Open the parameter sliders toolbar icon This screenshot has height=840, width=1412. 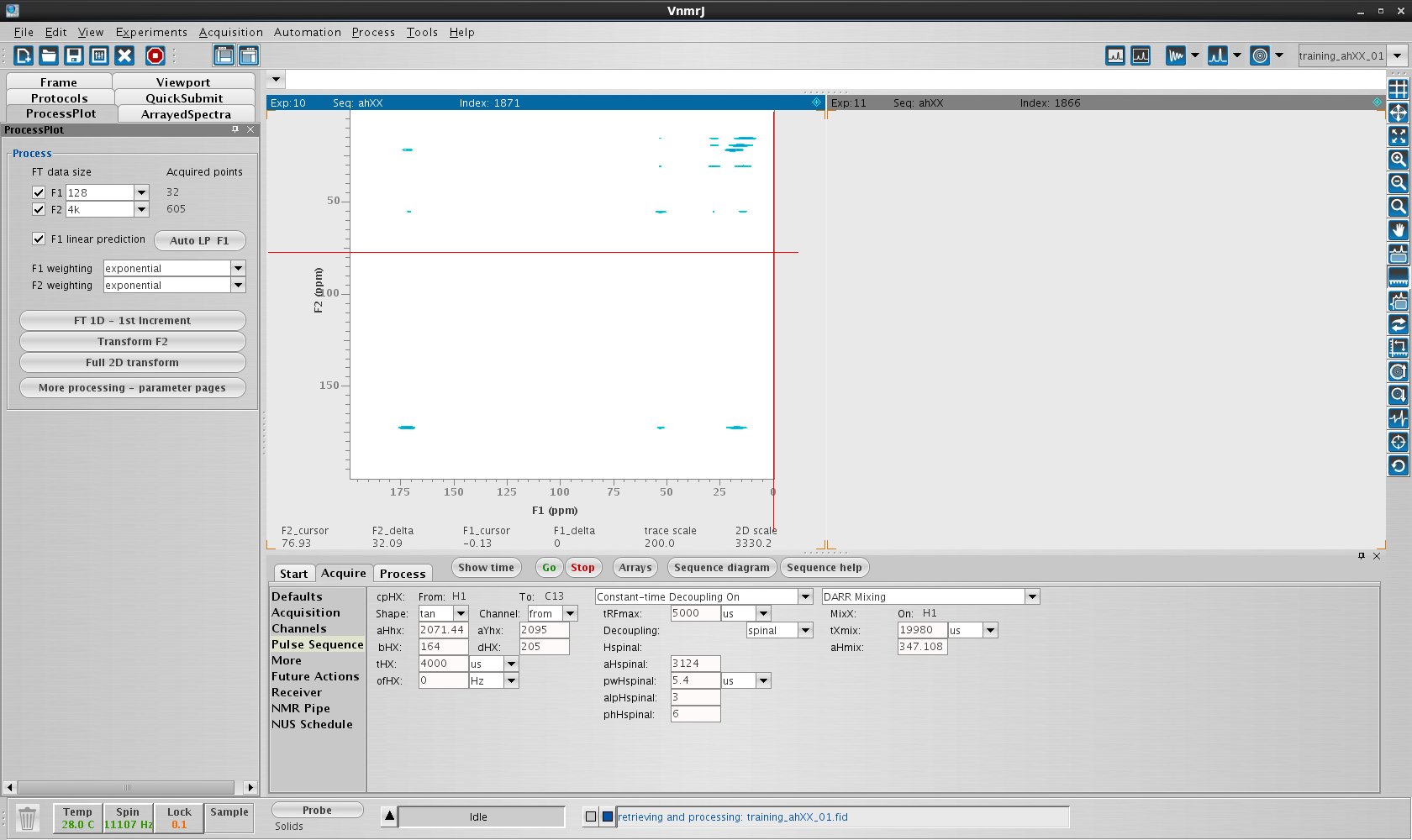click(x=99, y=55)
